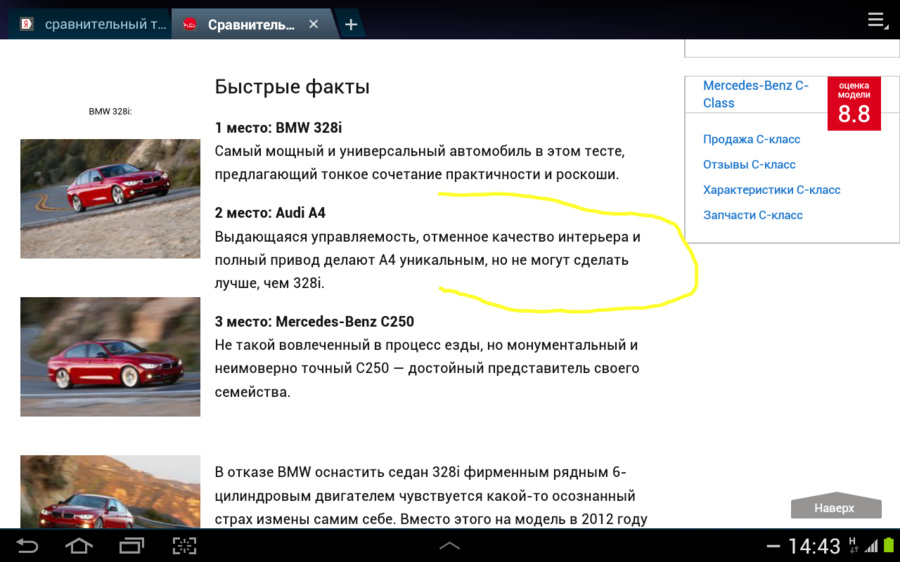
Task: Click '2 место: Audi A4' heading
Action: pos(270,213)
